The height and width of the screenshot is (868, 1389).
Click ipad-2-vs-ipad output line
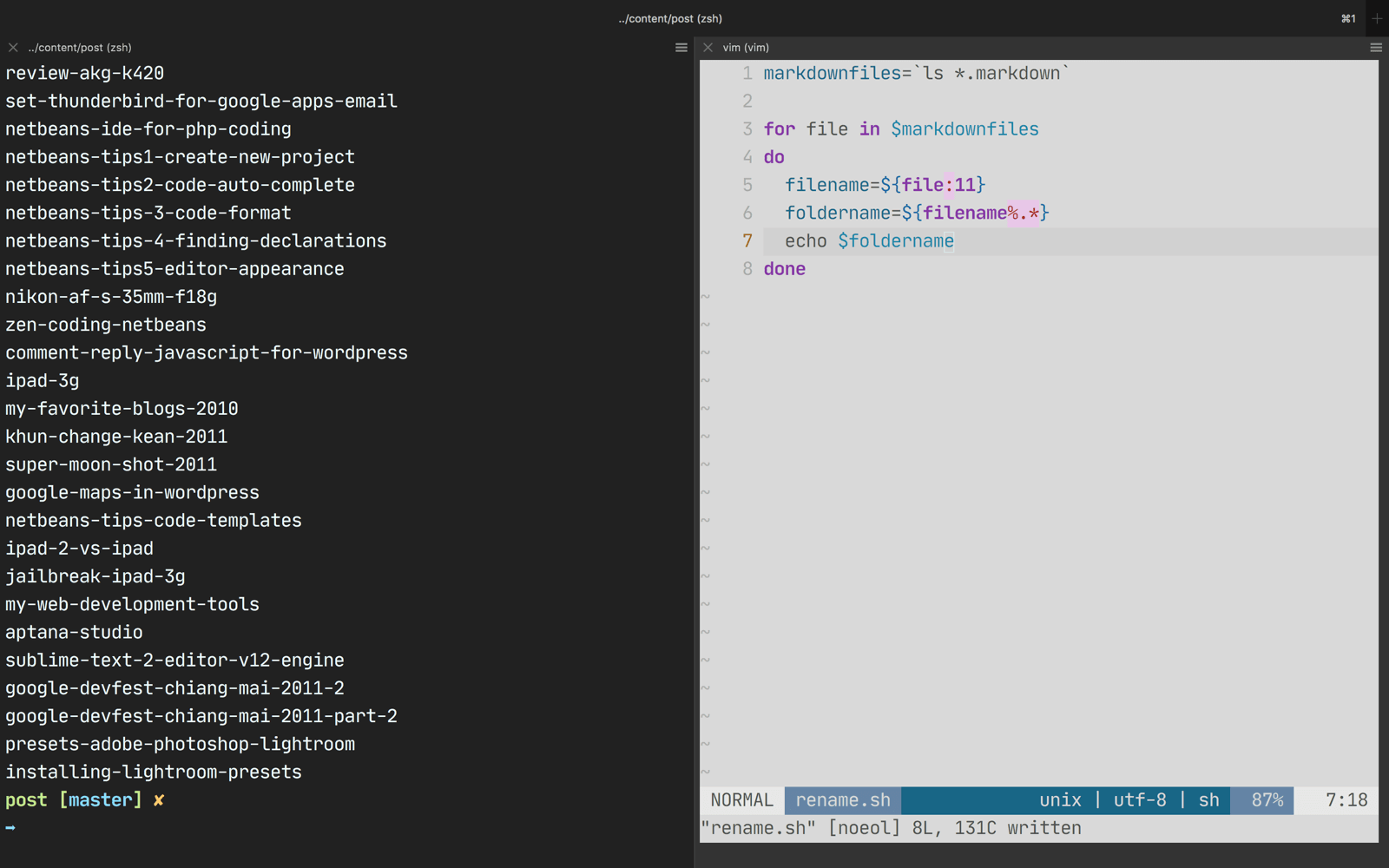click(x=79, y=549)
